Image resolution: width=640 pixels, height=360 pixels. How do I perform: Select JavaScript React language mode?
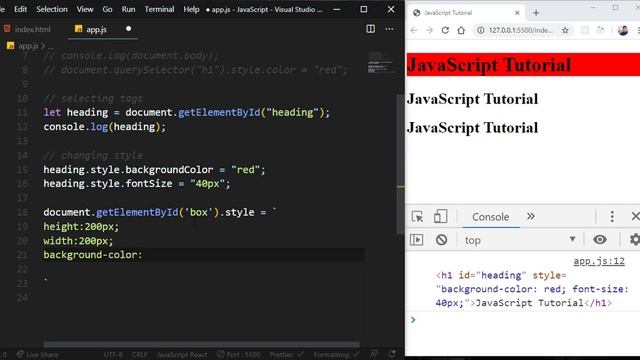(x=182, y=355)
